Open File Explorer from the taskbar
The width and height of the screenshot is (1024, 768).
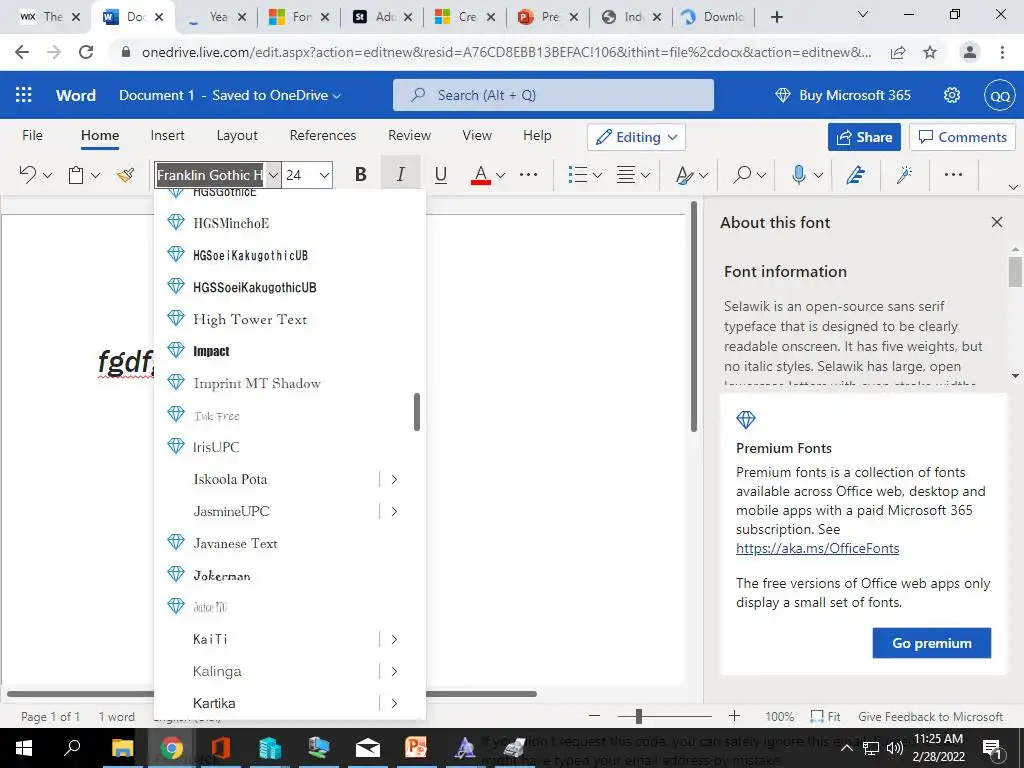tap(122, 748)
